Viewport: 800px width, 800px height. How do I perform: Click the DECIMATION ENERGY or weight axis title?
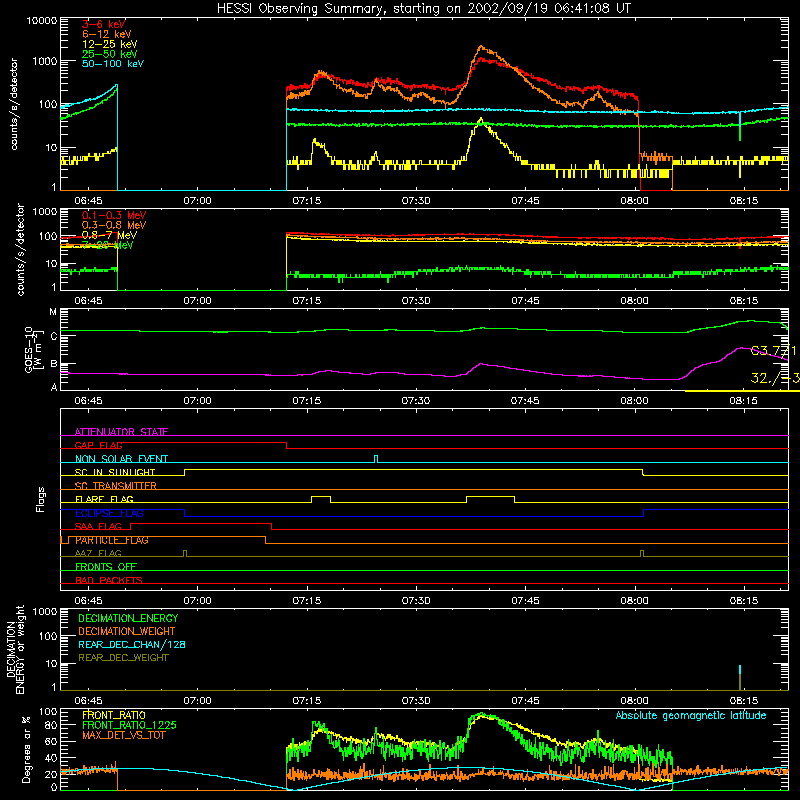[x=15, y=649]
